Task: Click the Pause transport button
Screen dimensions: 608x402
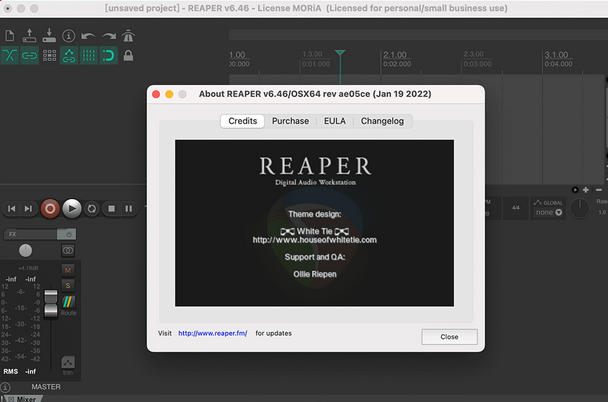Action: pos(129,209)
